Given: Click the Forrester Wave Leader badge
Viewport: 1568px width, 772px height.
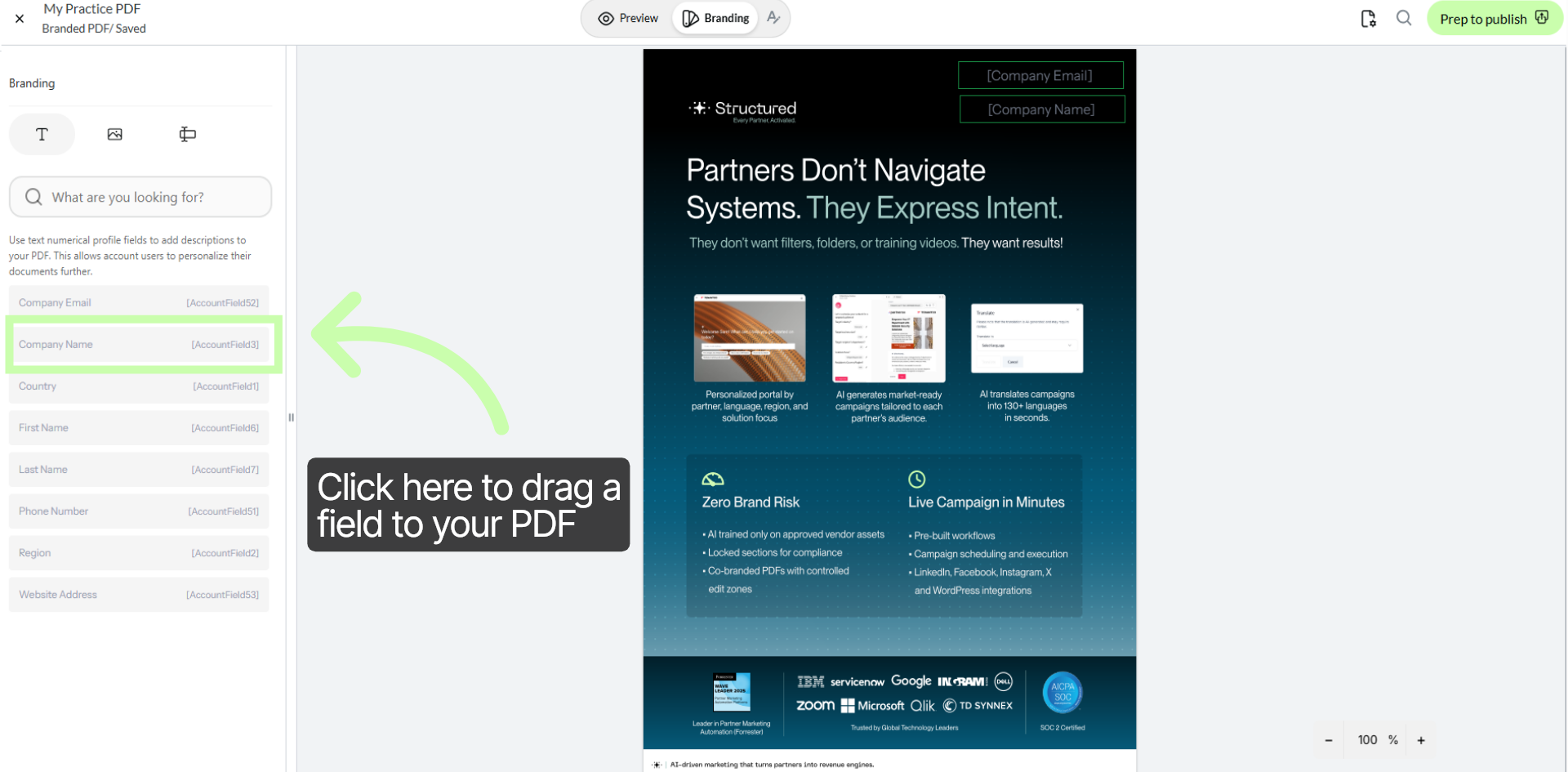Looking at the screenshot, I should (x=732, y=693).
